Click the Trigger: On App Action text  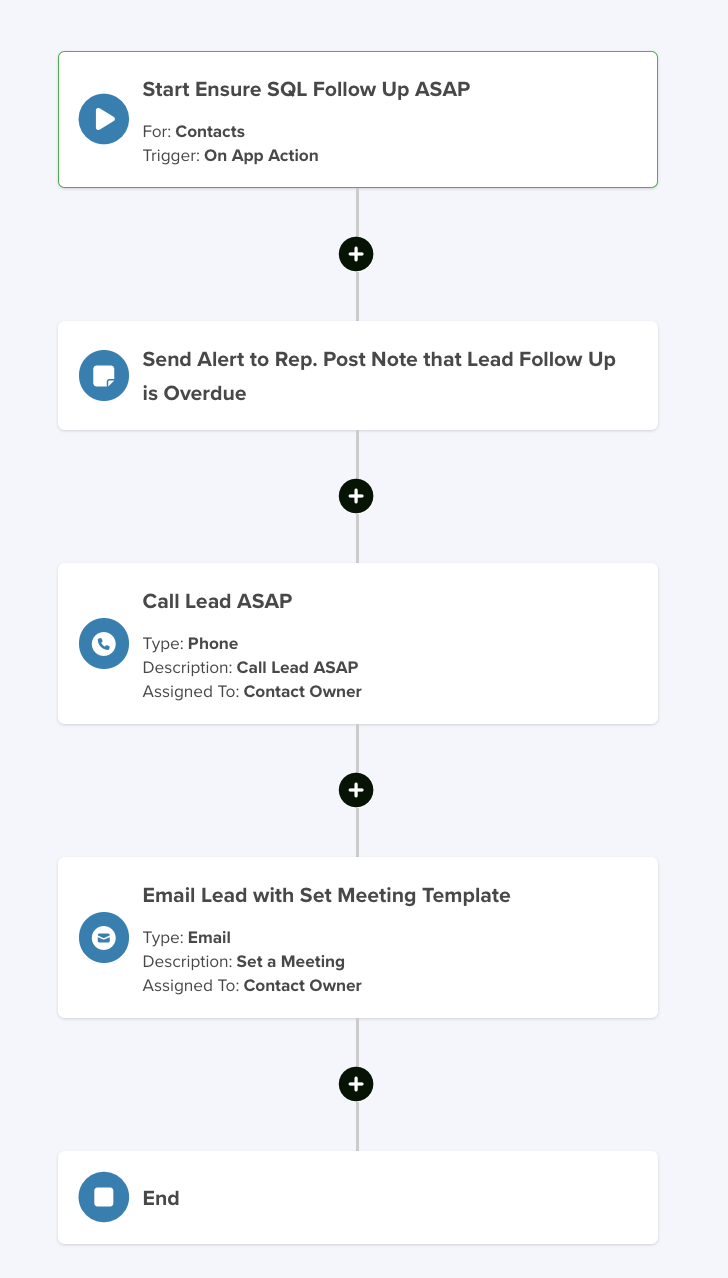tap(231, 156)
